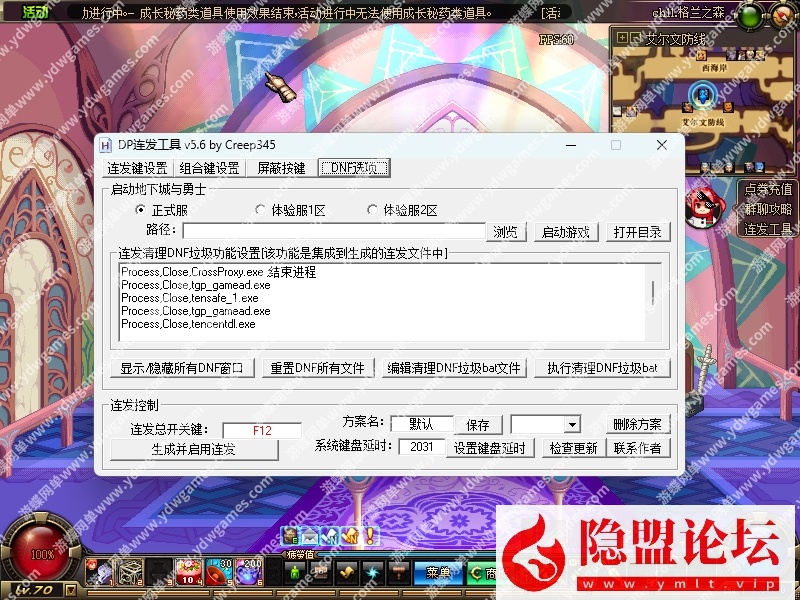
Task: Click the brown signpost icon in bottom bar
Action: click(399, 573)
